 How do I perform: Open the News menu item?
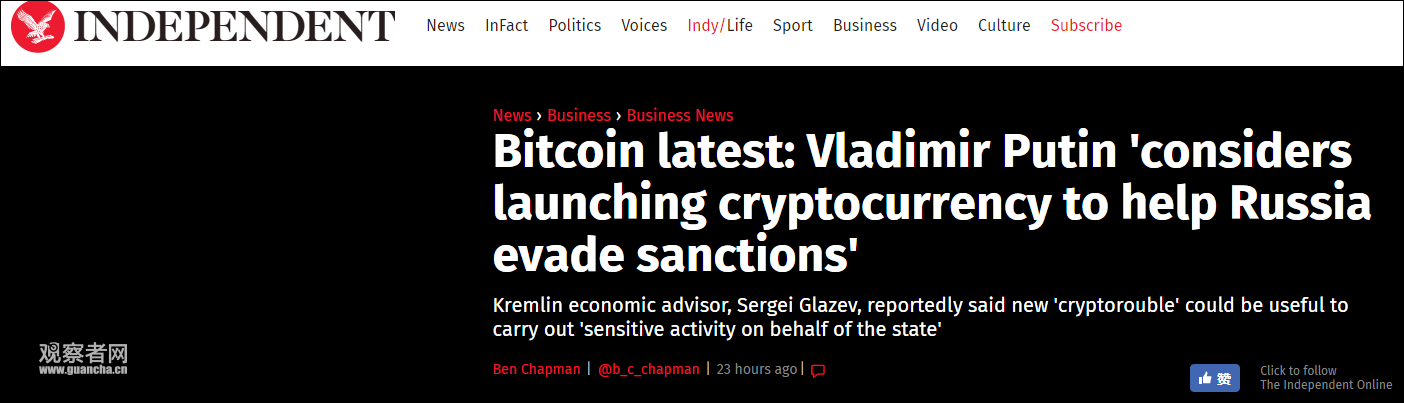coord(445,25)
